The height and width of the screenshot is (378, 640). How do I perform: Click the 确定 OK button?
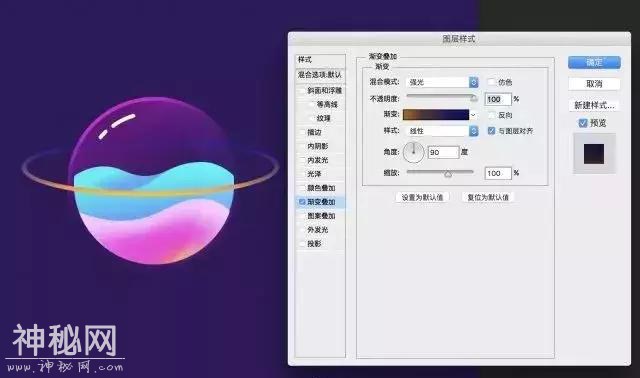coord(594,62)
